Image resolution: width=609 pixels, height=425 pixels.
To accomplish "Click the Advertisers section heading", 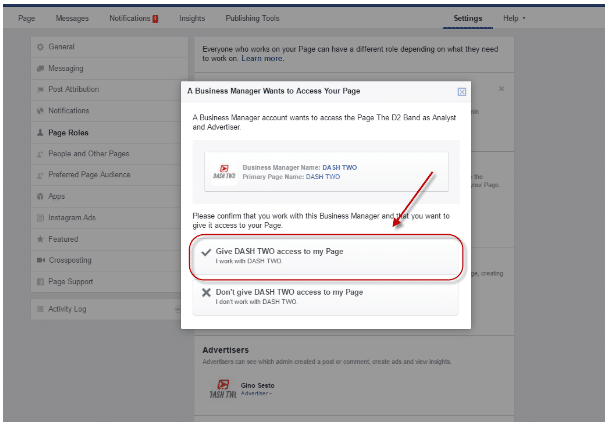I will click(225, 350).
